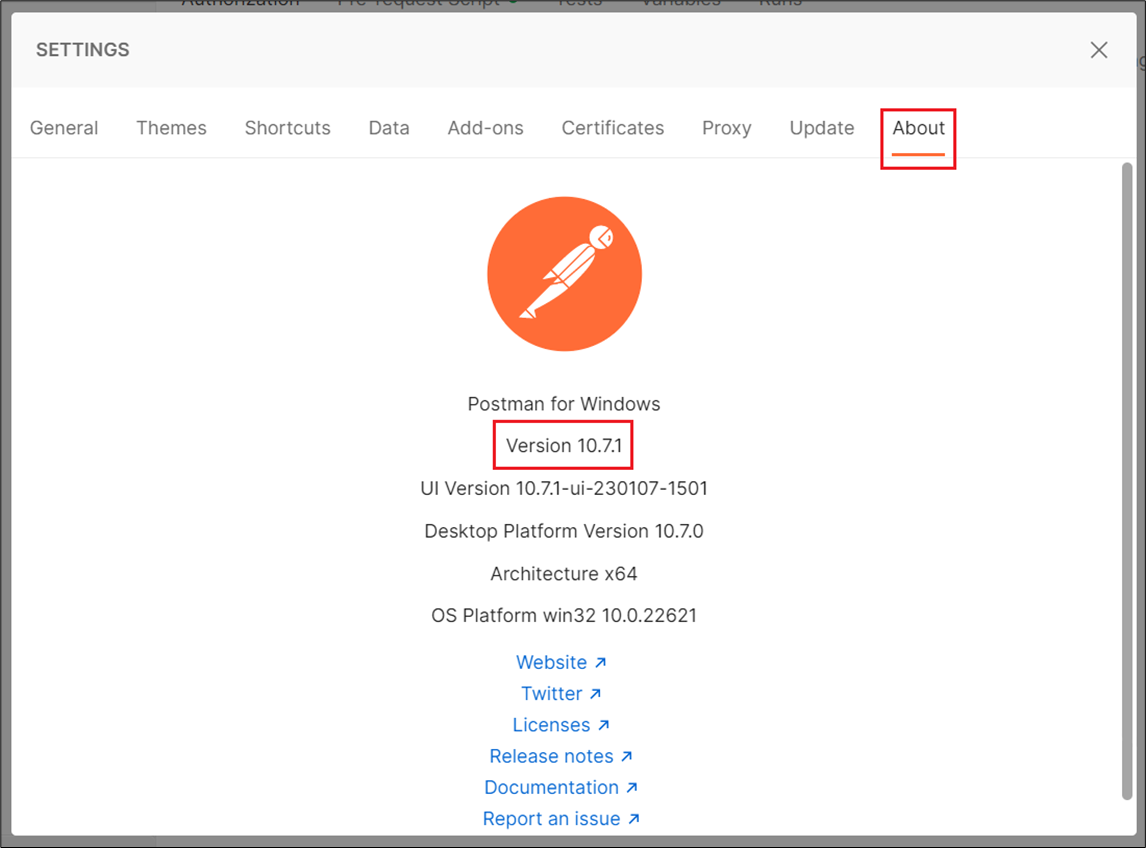Close the Settings dialog with X

[x=1098, y=50]
